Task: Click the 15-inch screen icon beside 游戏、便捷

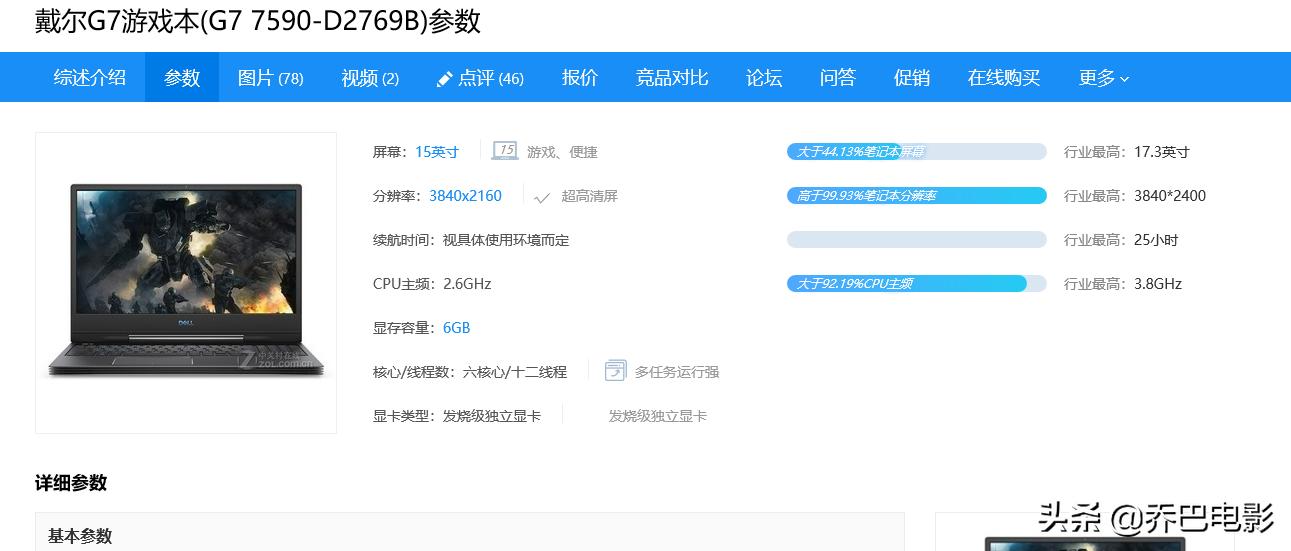Action: [505, 151]
